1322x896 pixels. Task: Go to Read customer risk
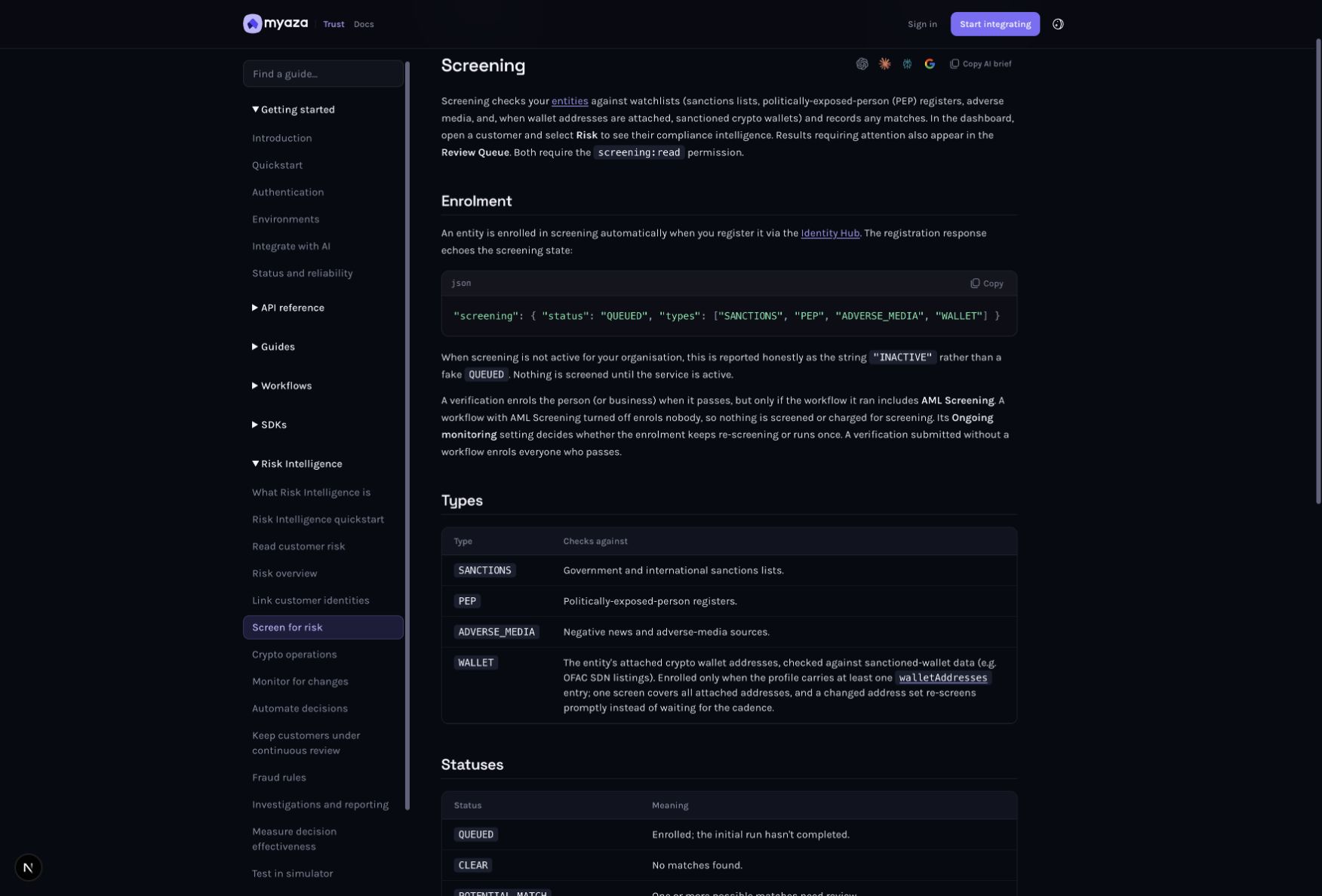coord(298,547)
